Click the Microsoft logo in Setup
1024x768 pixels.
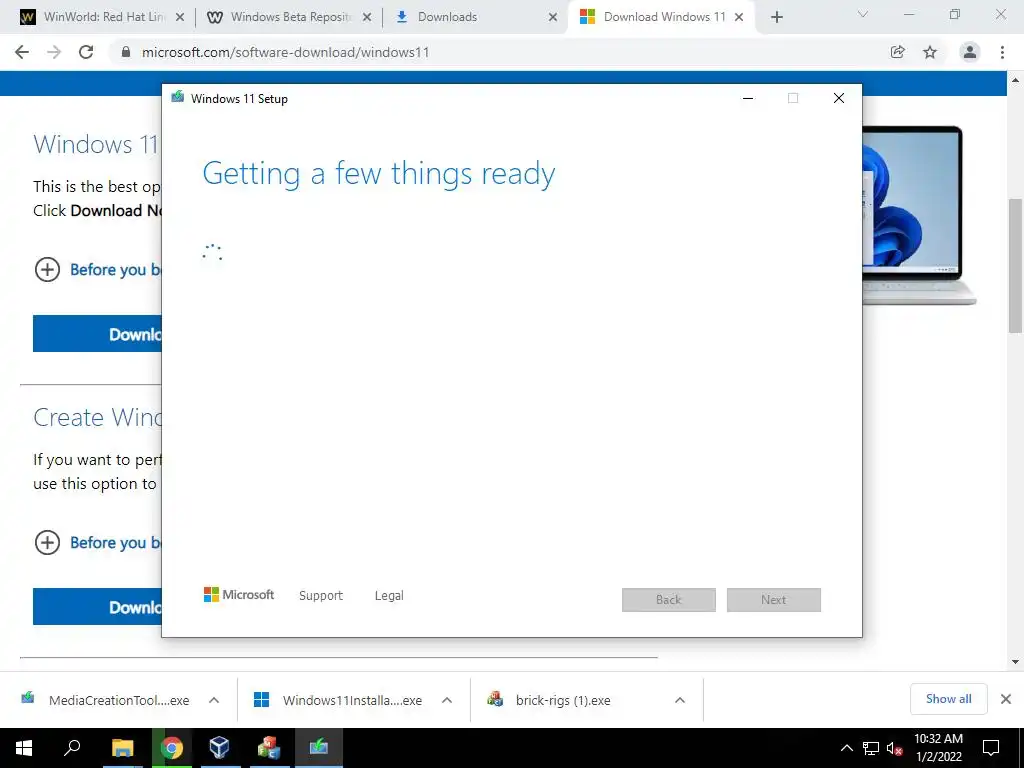[x=239, y=595]
